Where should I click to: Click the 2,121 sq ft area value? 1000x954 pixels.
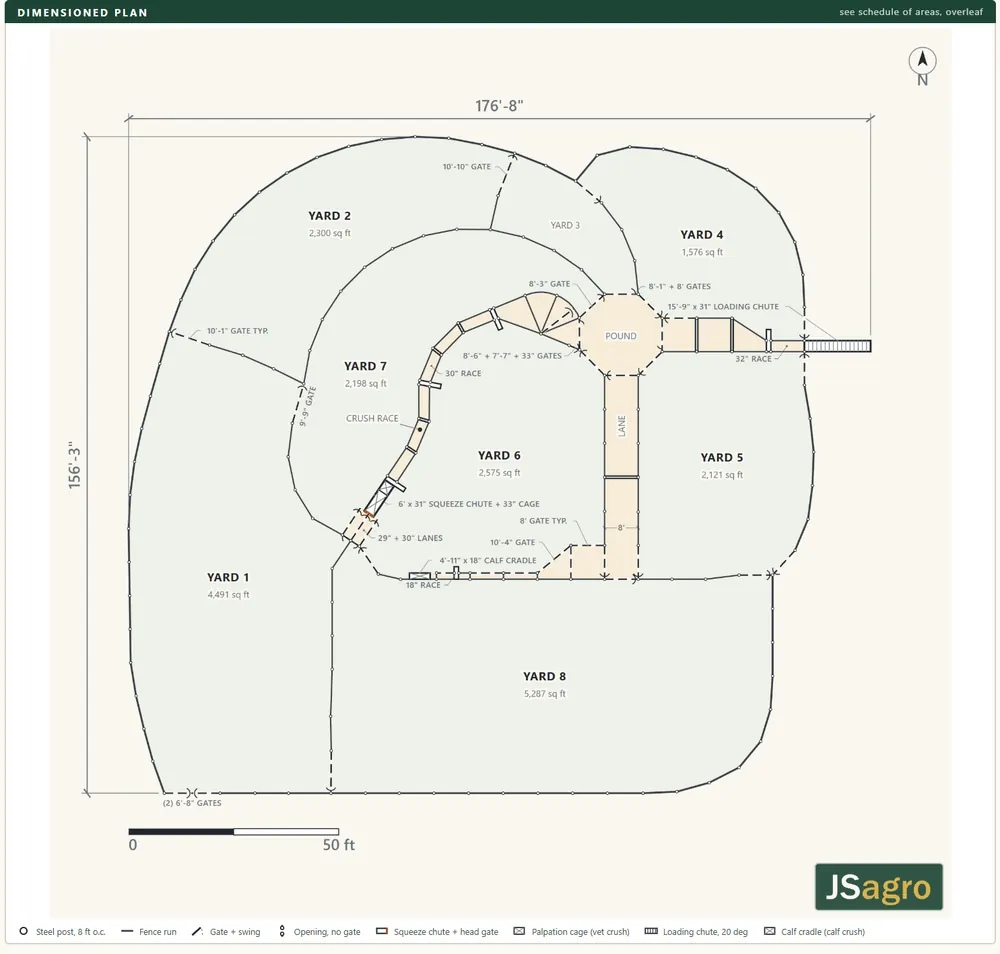pyautogui.click(x=721, y=474)
